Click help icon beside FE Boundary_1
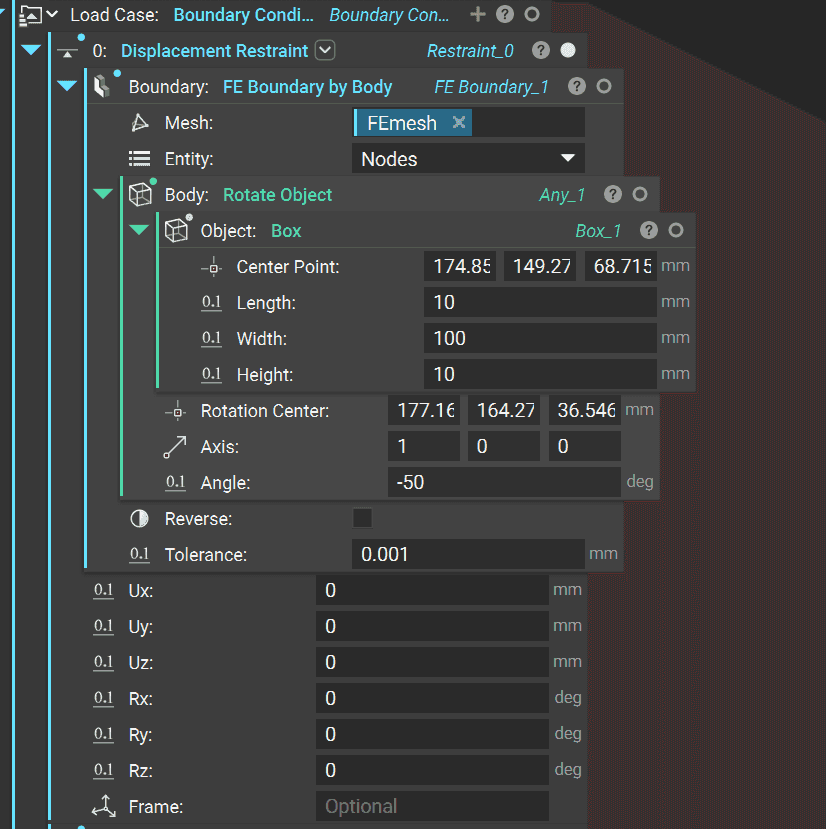This screenshot has height=829, width=826. (576, 87)
